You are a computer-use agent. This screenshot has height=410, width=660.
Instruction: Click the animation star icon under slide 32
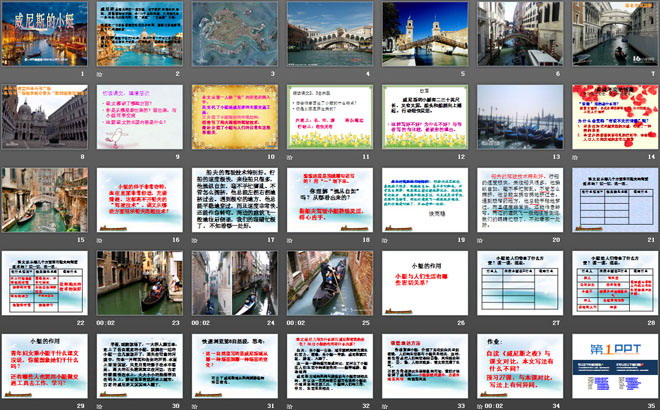click(x=290, y=406)
